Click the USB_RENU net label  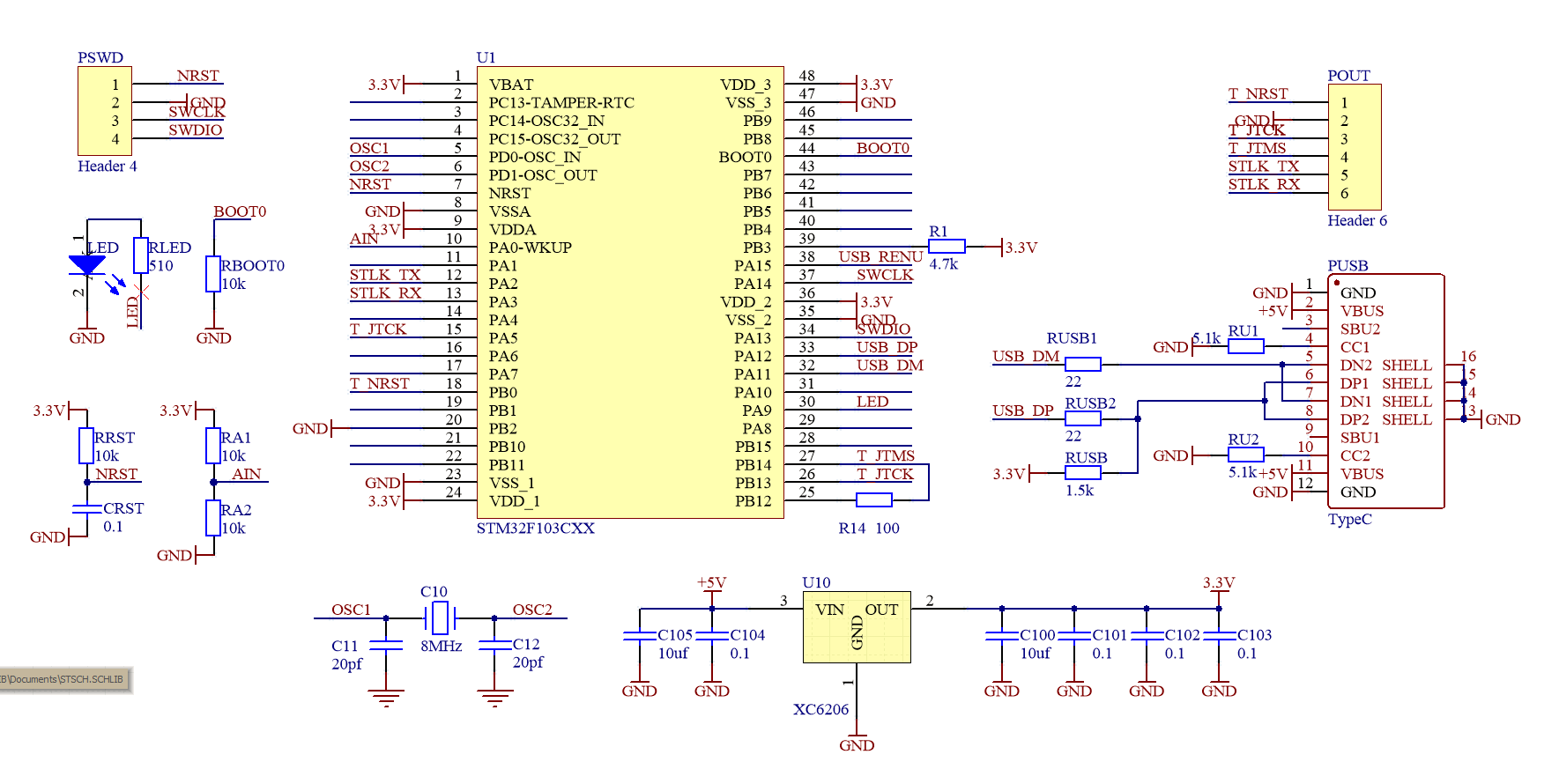(x=880, y=256)
